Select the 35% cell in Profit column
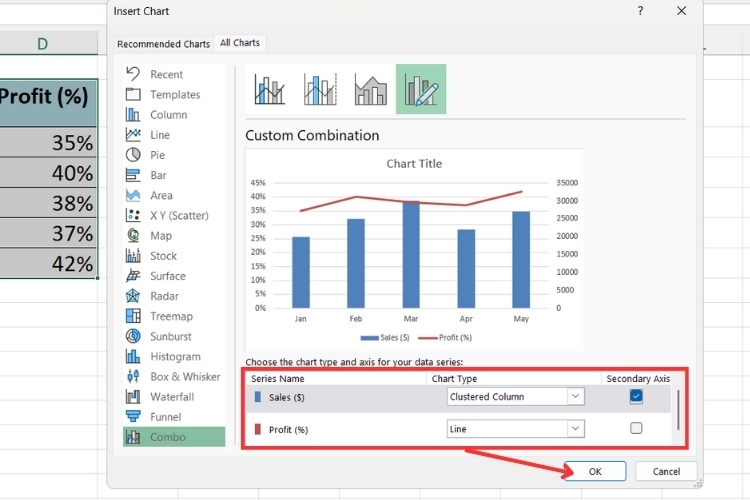Viewport: 750px width, 500px height. pyautogui.click(x=48, y=143)
